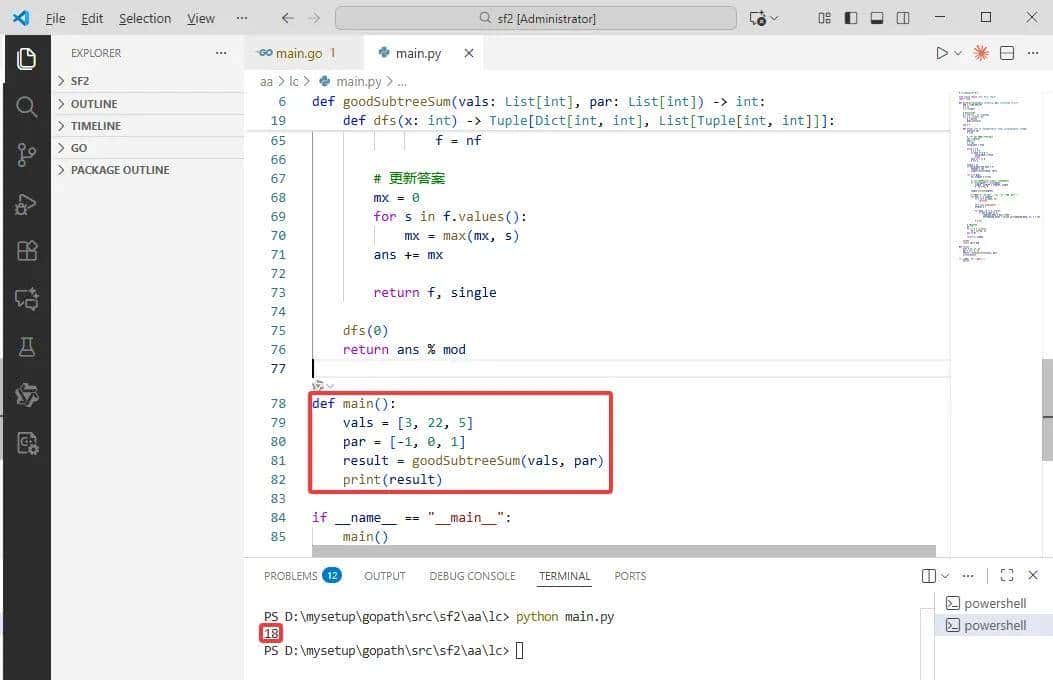This screenshot has width=1053, height=680.
Task: Open the run button dropdown arrow
Action: [x=958, y=53]
